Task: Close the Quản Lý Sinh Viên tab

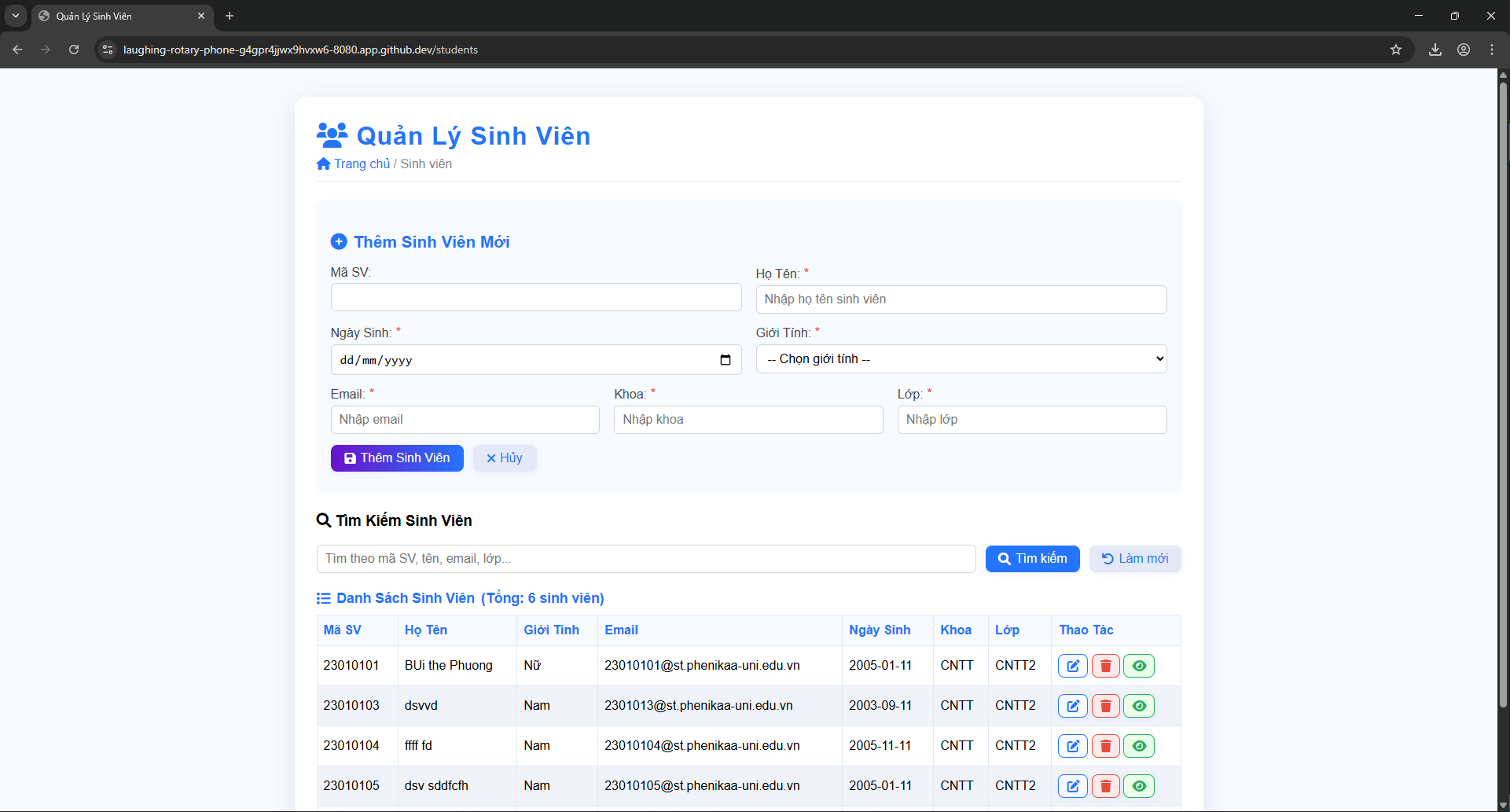Action: click(201, 16)
